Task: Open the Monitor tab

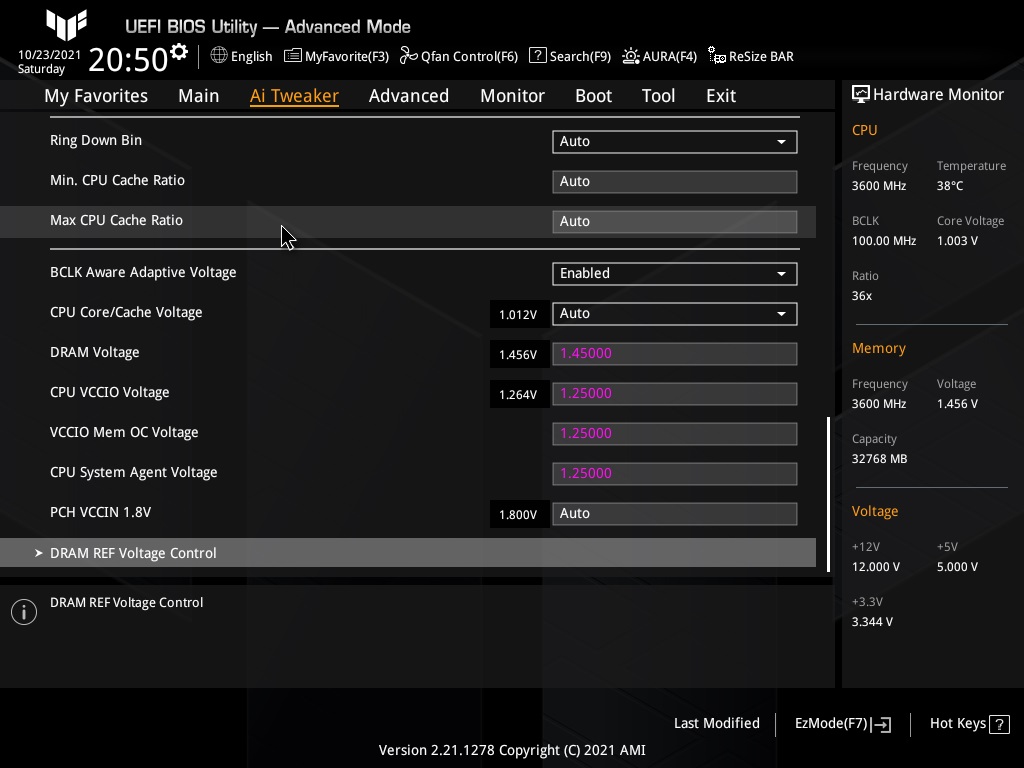Action: [512, 96]
